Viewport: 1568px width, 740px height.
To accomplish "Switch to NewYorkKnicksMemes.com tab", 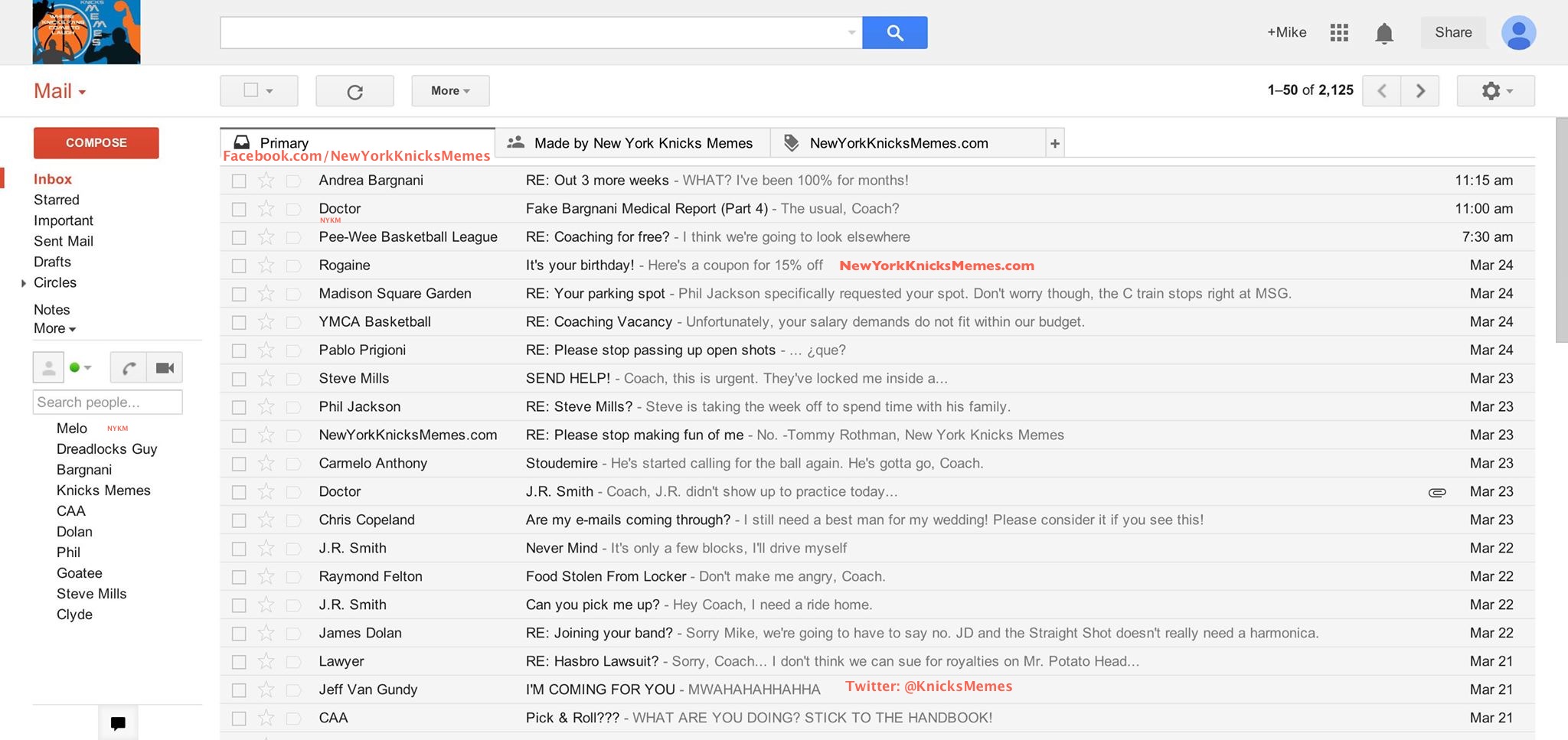I will (899, 143).
